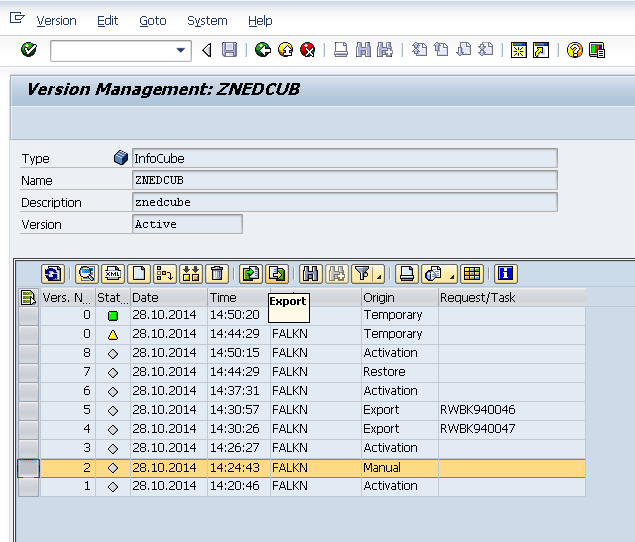
Task: Open Help via yellow question mark icon
Action: [x=574, y=50]
